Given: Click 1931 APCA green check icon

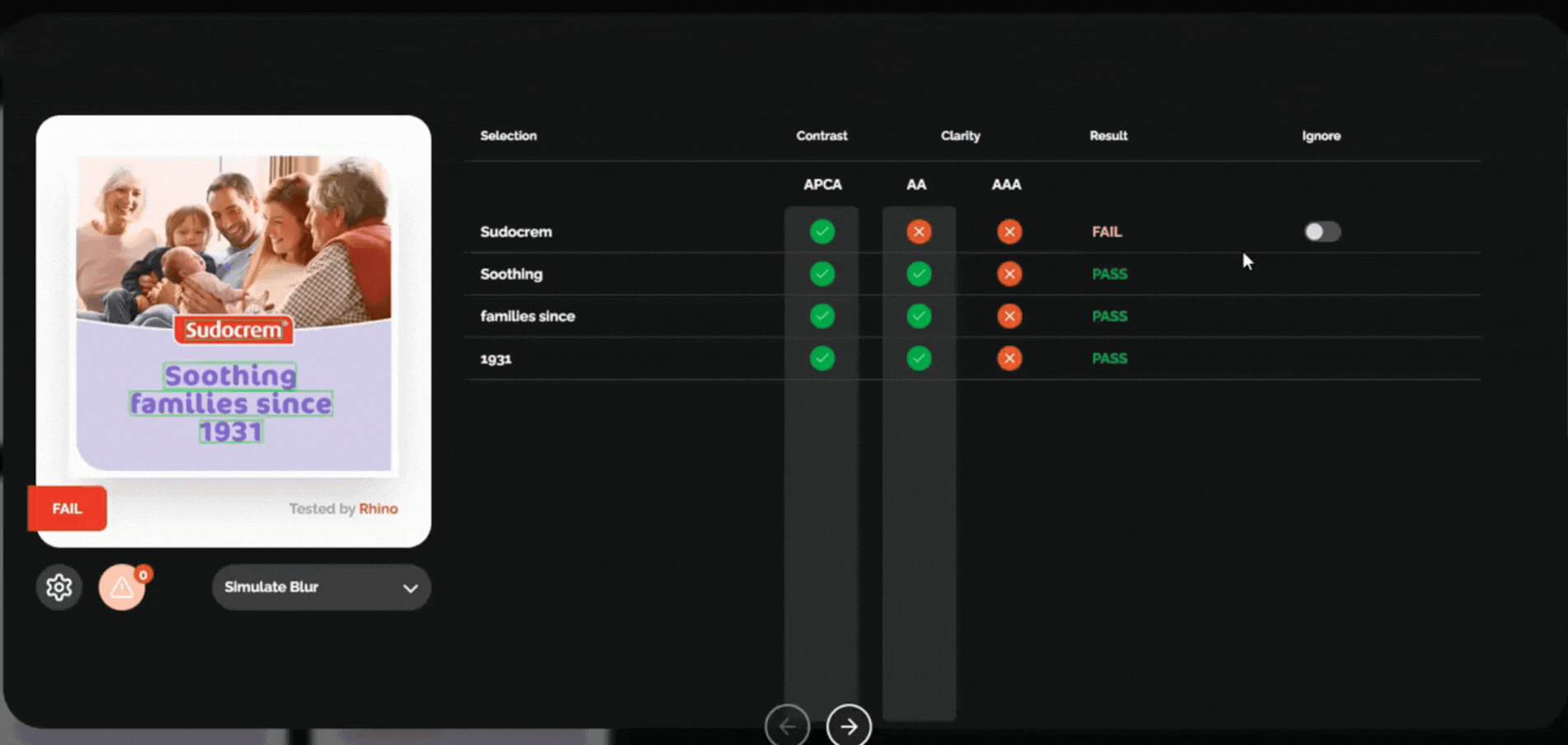Looking at the screenshot, I should tap(822, 358).
